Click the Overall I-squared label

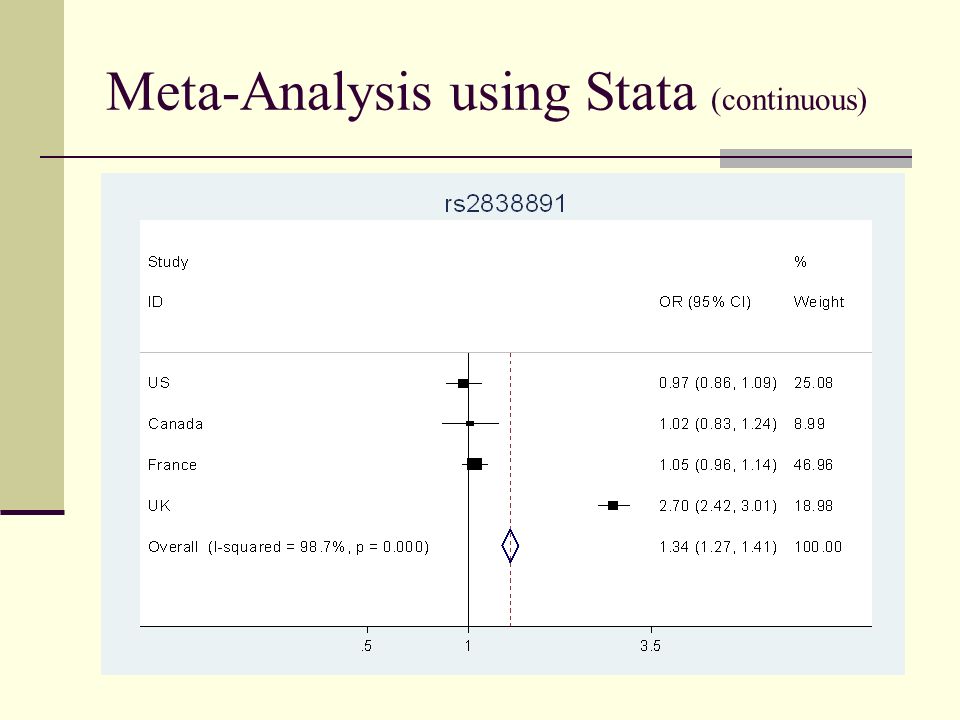click(288, 547)
